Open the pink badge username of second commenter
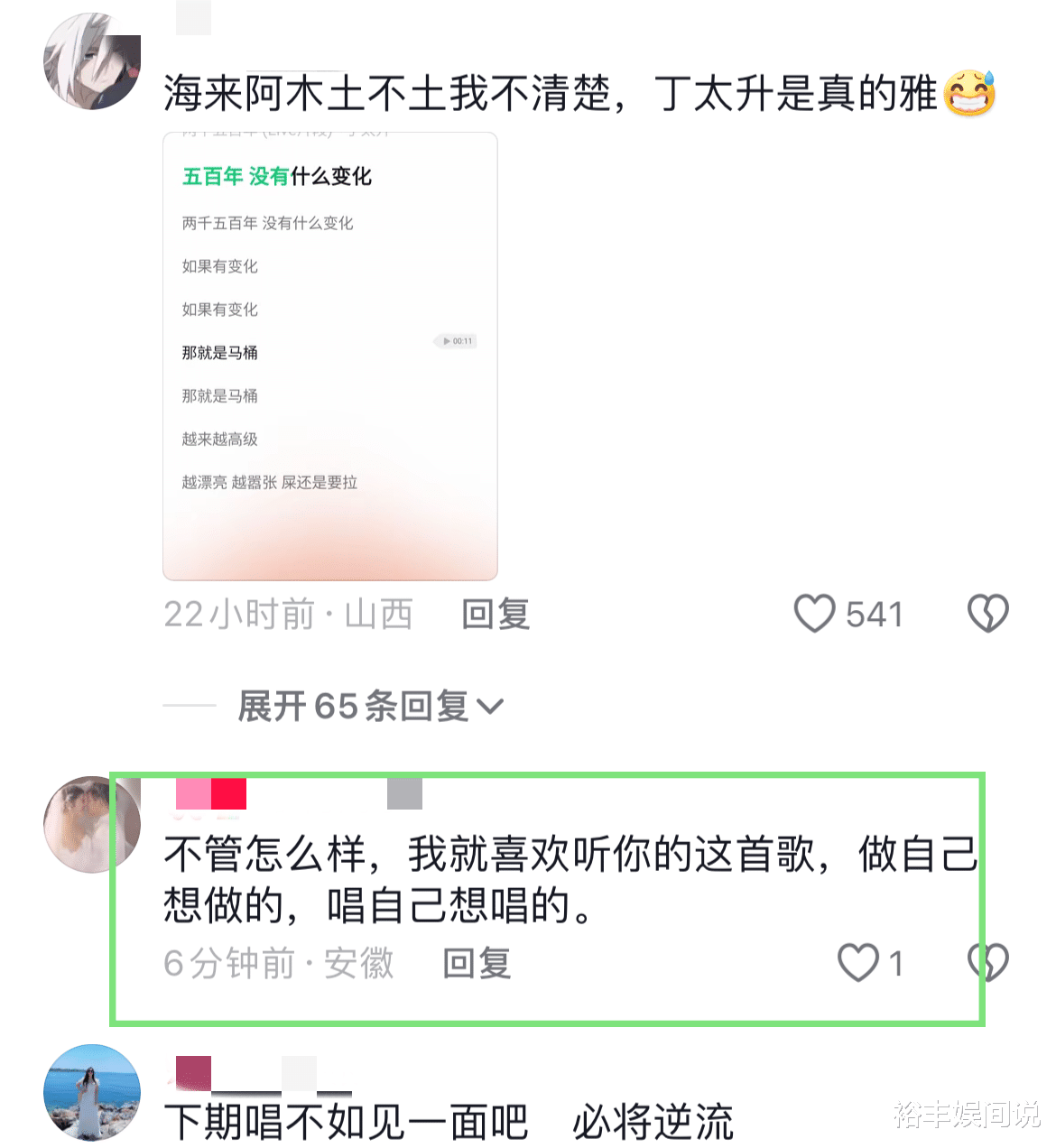 [x=211, y=794]
